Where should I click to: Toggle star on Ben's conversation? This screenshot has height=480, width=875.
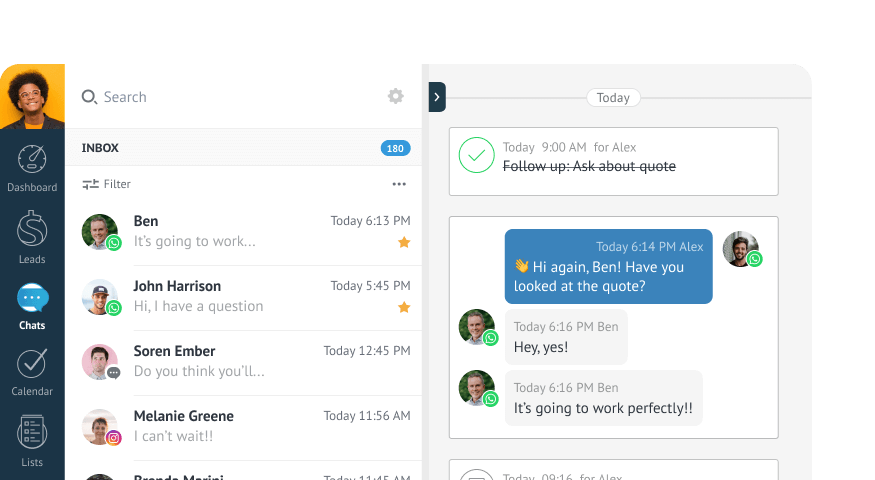404,242
